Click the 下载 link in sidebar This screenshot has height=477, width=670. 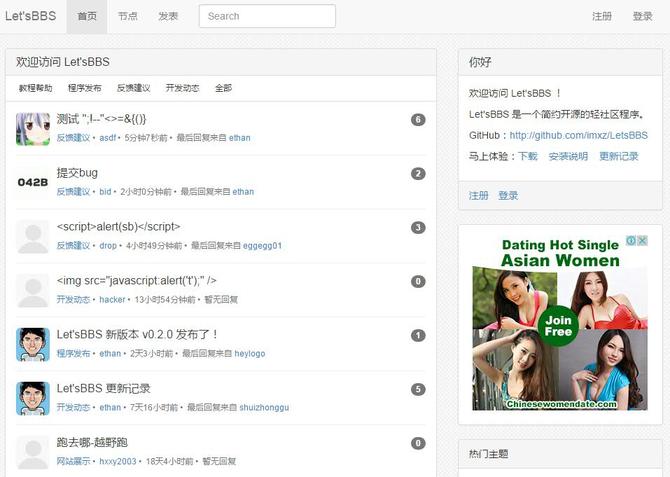pyautogui.click(x=528, y=156)
